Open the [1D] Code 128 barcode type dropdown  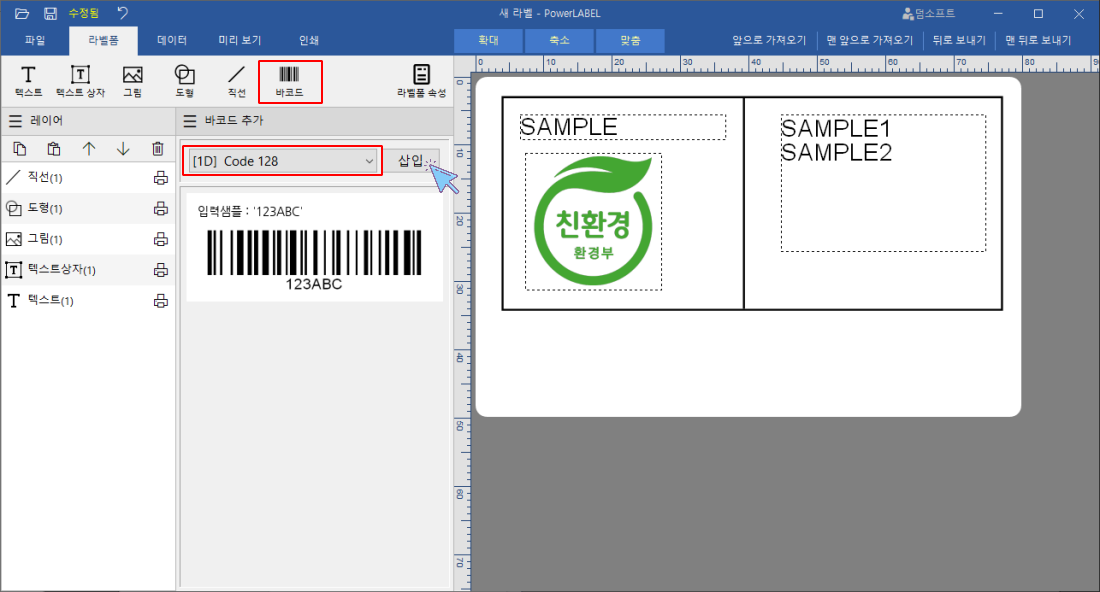pyautogui.click(x=283, y=161)
